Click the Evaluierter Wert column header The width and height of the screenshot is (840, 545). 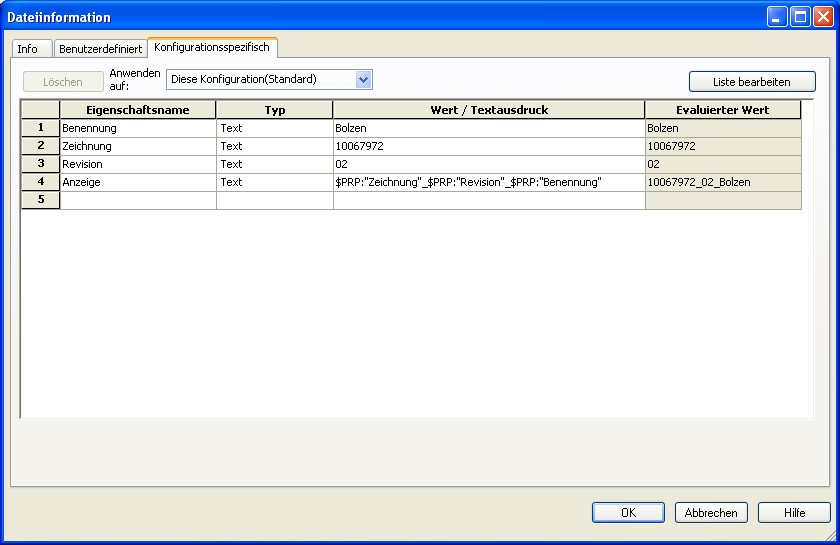723,110
